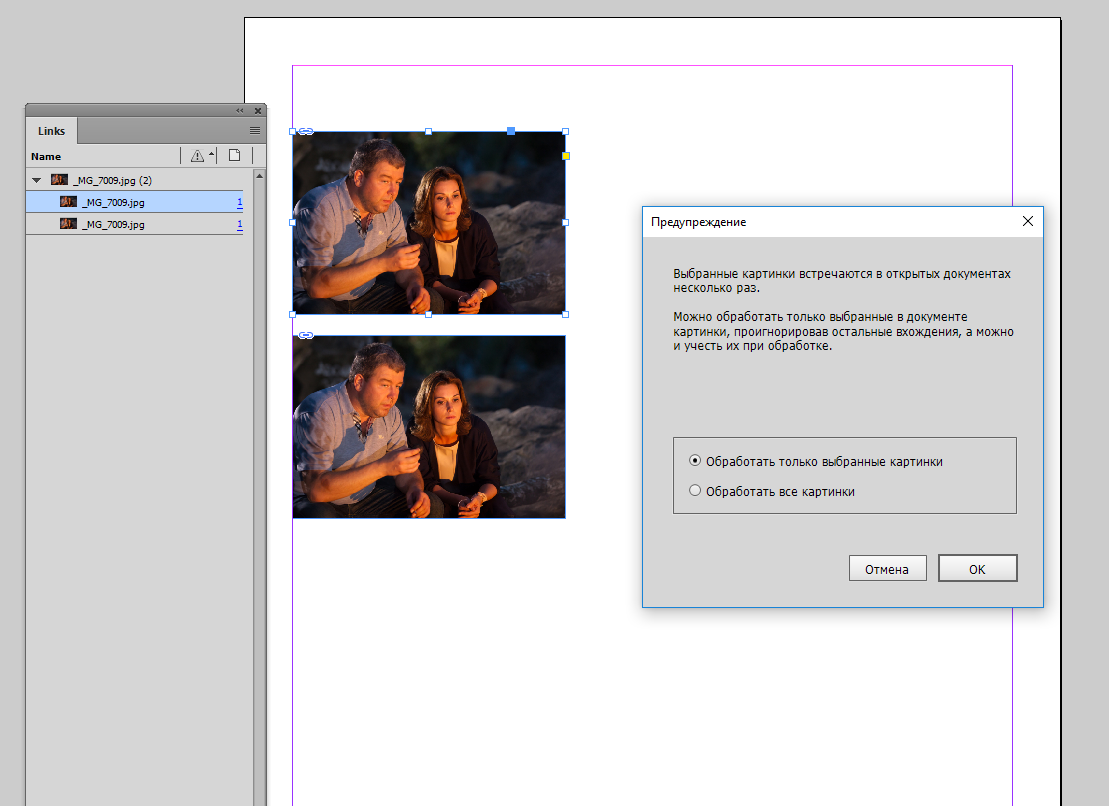Collapse the _MG_7009.jpg (2) group
Viewport: 1109px width, 806px height.
(37, 180)
